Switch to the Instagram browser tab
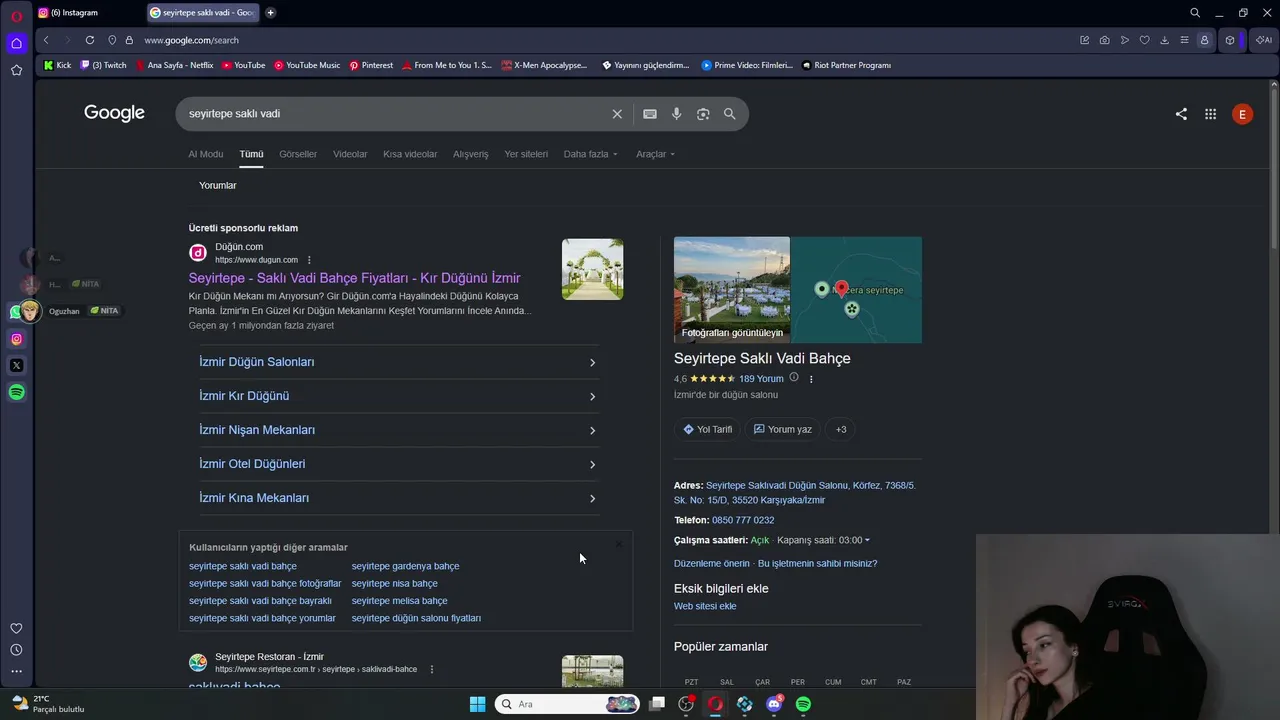1280x720 pixels. click(x=88, y=13)
